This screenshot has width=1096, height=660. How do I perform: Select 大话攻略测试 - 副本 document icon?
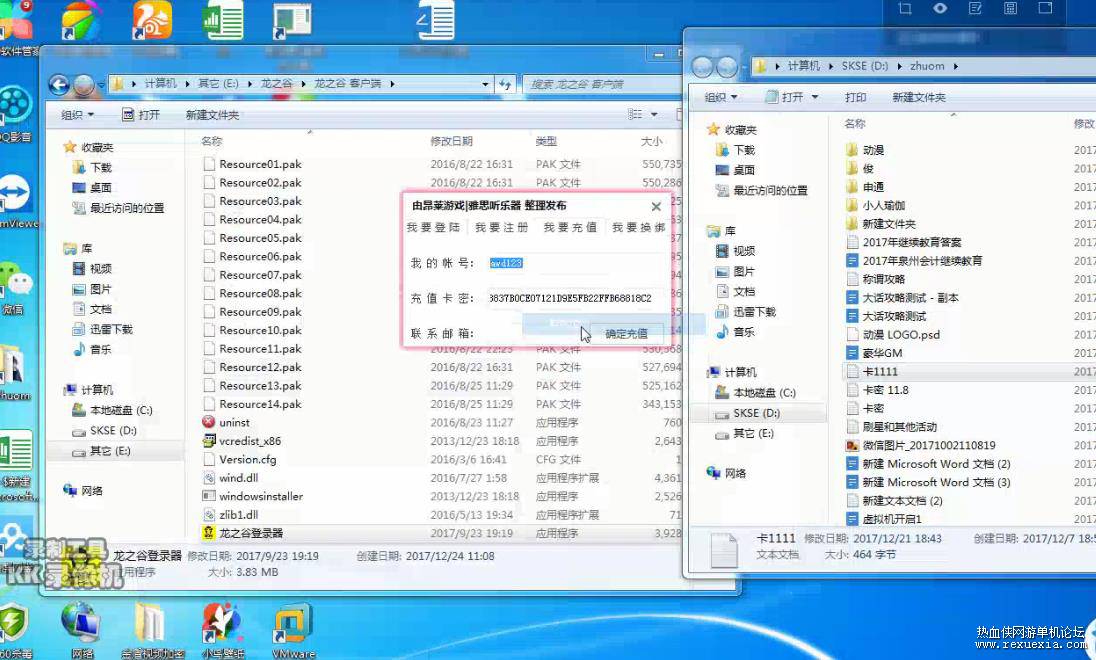(x=852, y=298)
